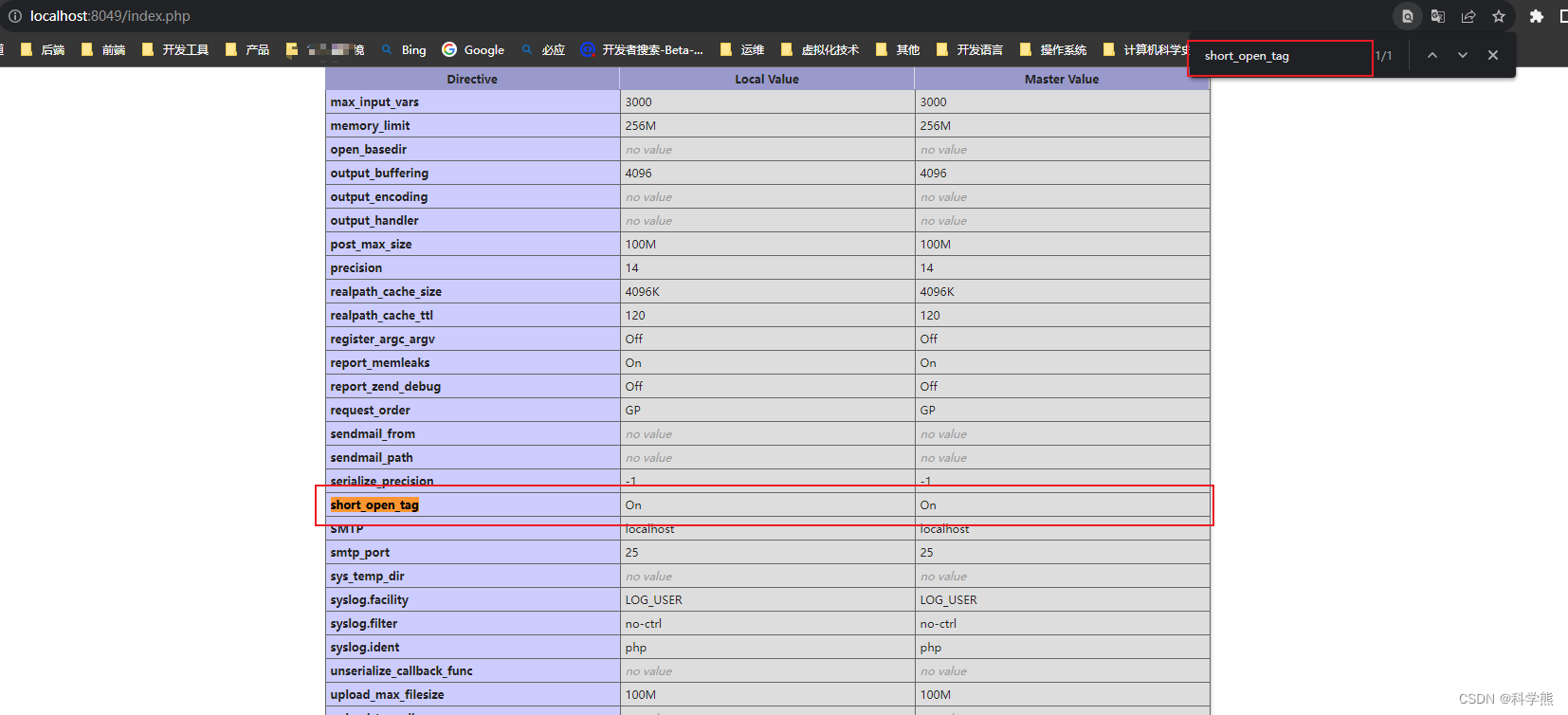Click the syslog.ident directive cell
1568x715 pixels.
click(x=472, y=647)
